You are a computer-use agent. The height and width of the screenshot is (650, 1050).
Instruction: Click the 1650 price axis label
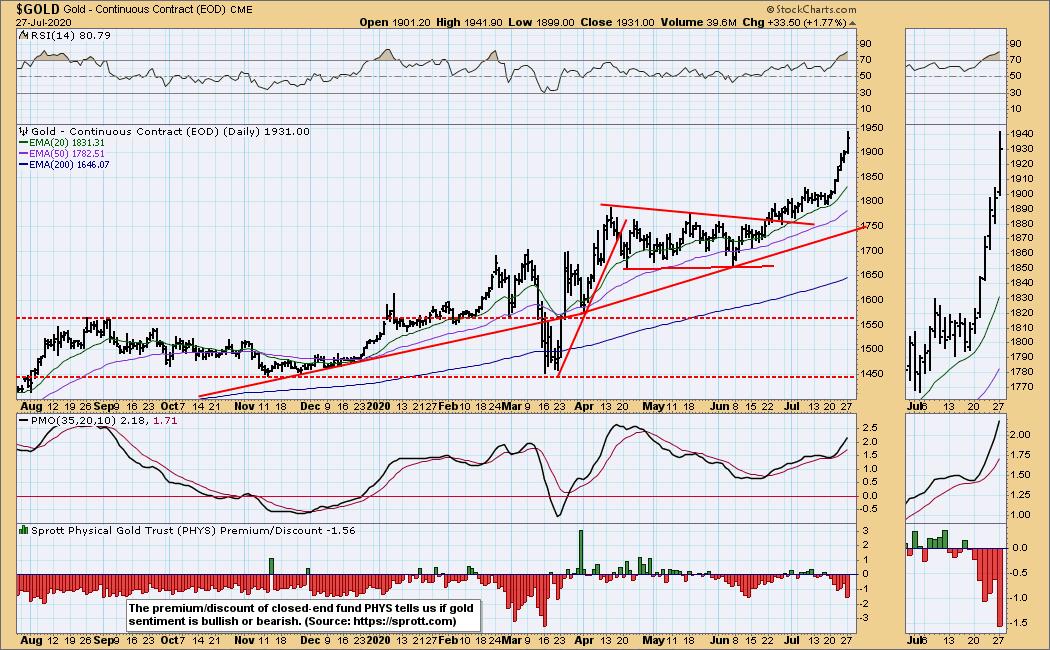pyautogui.click(x=873, y=275)
